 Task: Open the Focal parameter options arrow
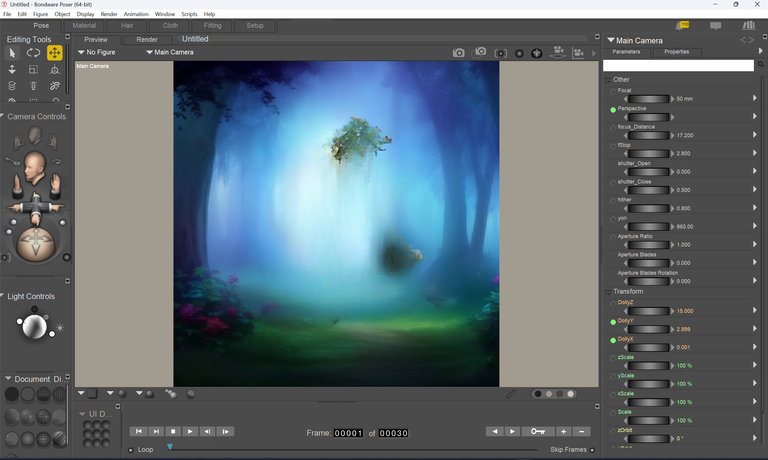755,98
